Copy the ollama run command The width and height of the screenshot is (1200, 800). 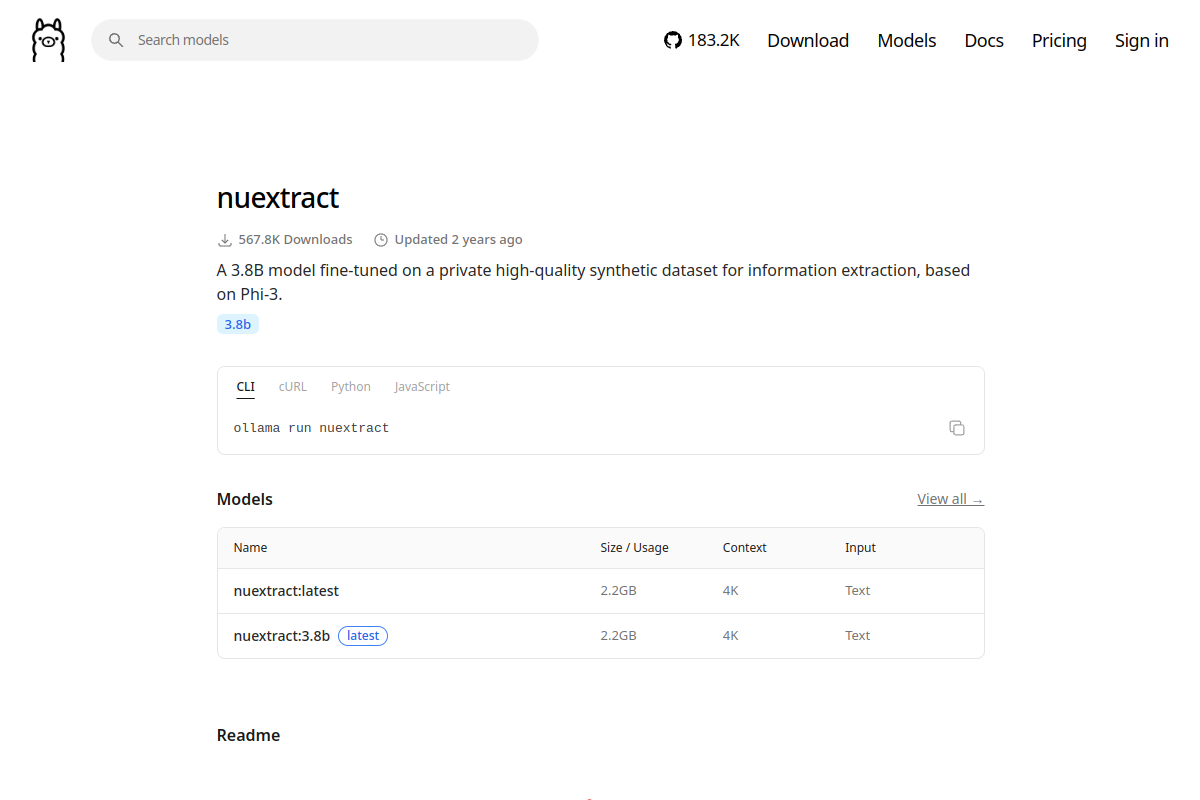(x=957, y=428)
